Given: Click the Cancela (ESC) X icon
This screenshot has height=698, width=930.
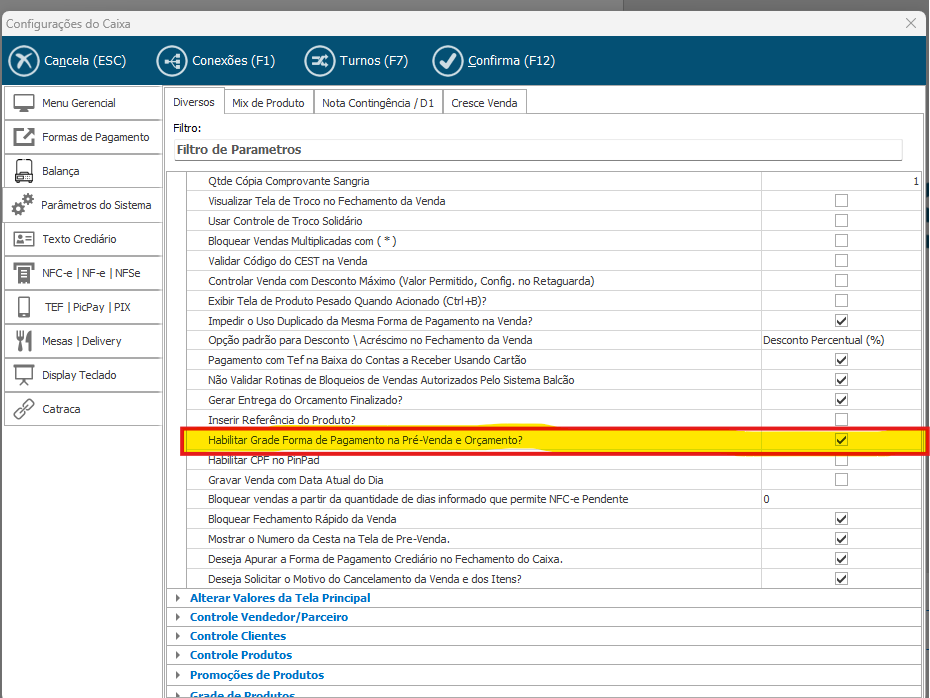Looking at the screenshot, I should tap(24, 61).
